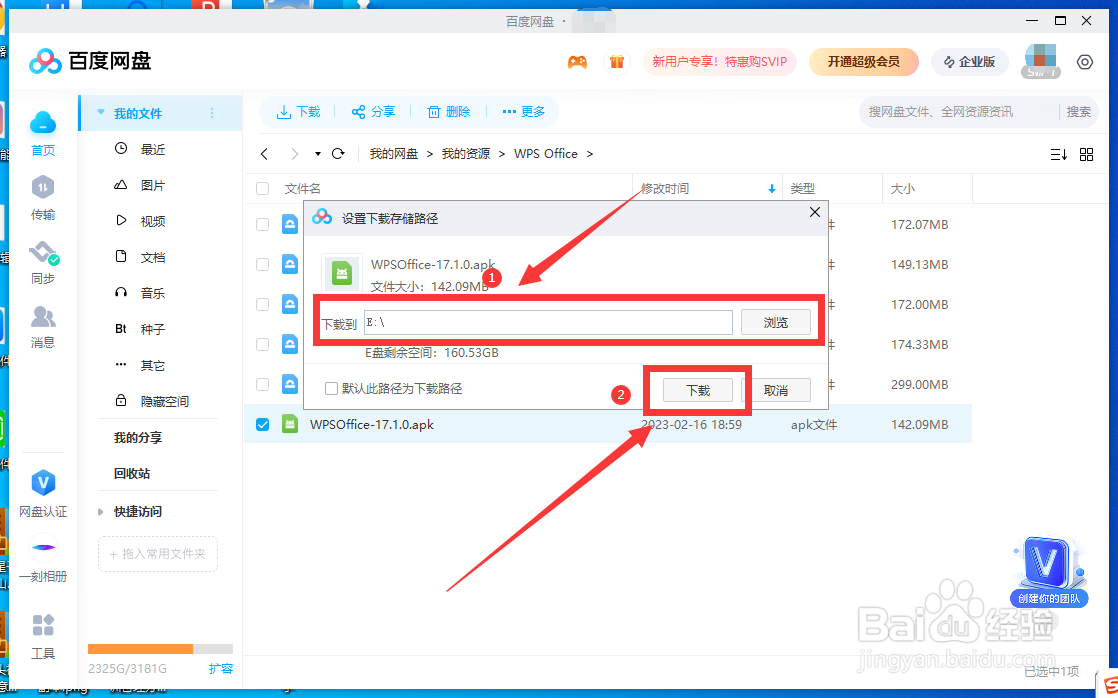Open 新用户专享 SVIP promo link
Screen dimensions: 1118x698
(719, 62)
